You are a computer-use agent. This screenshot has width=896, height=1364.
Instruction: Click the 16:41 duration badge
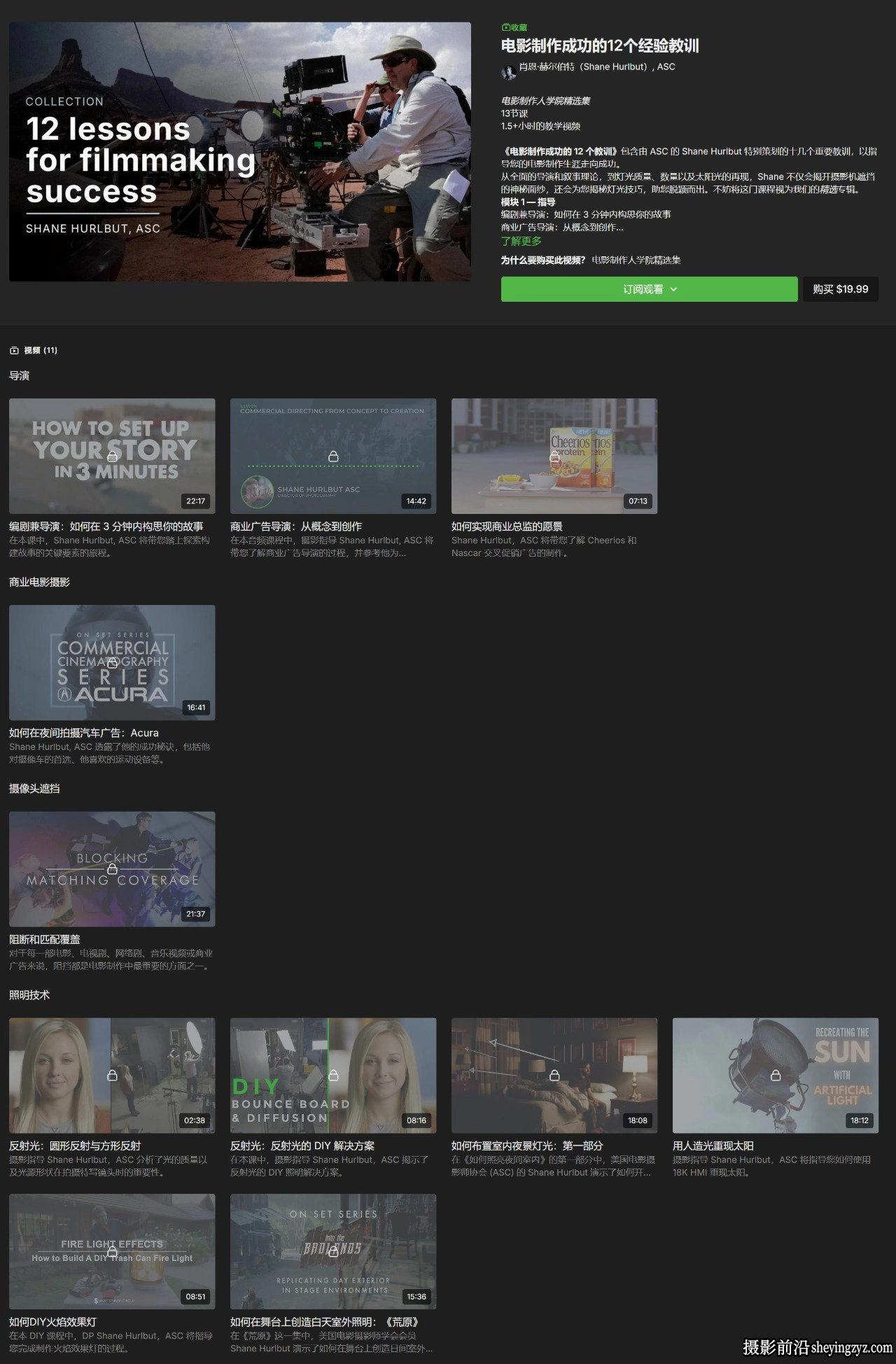[196, 708]
